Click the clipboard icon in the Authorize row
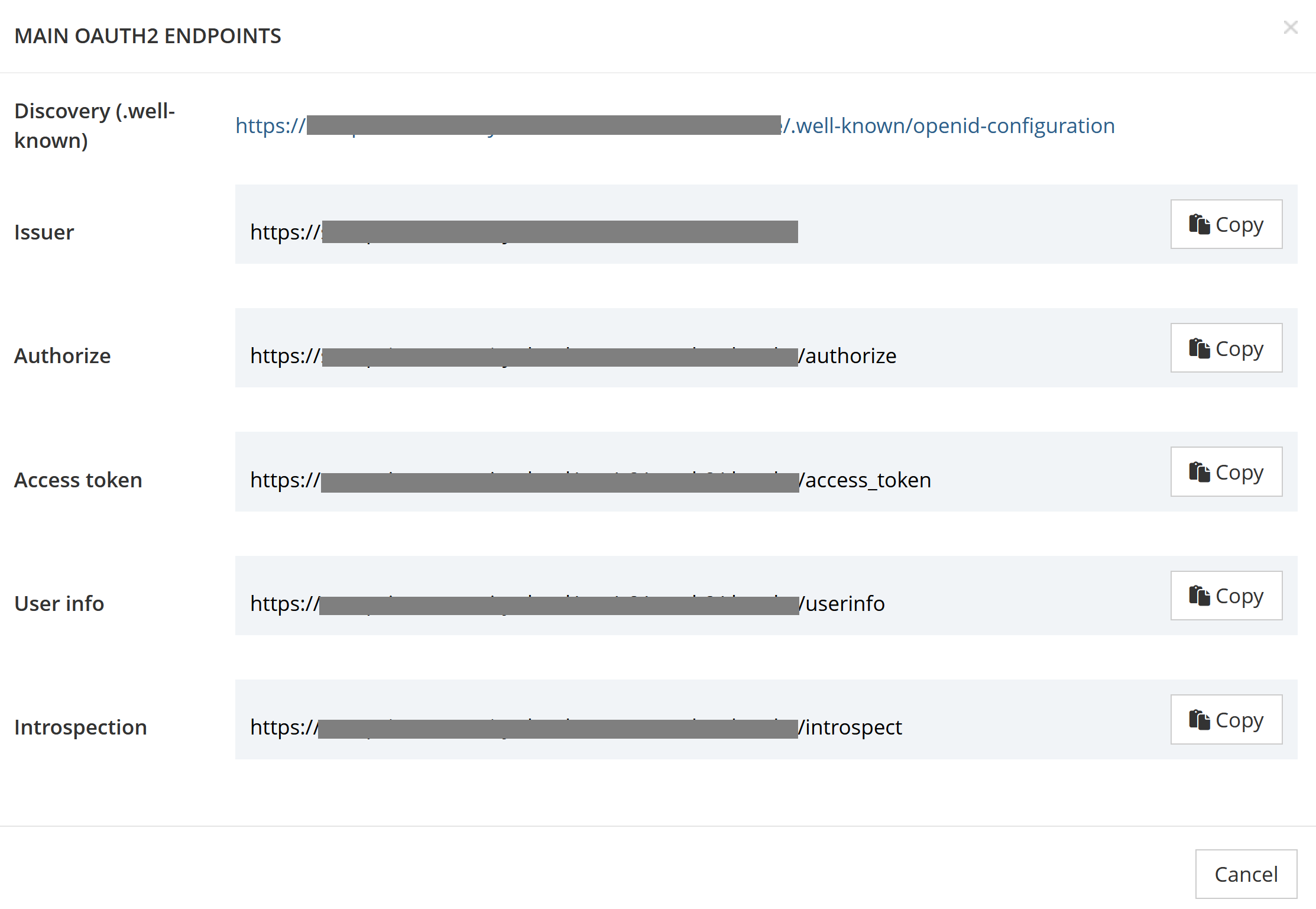 1199,348
